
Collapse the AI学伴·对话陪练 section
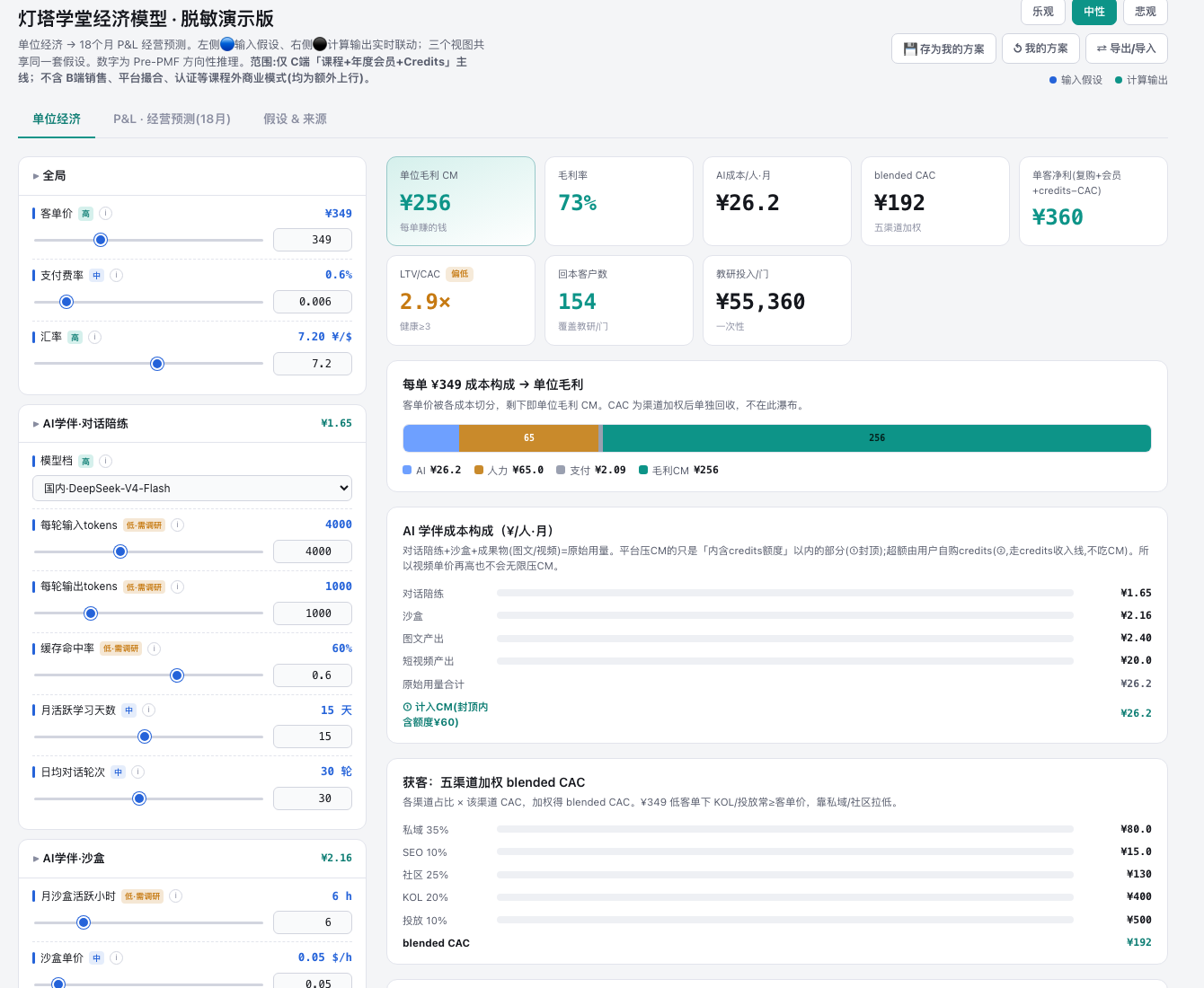pos(192,424)
